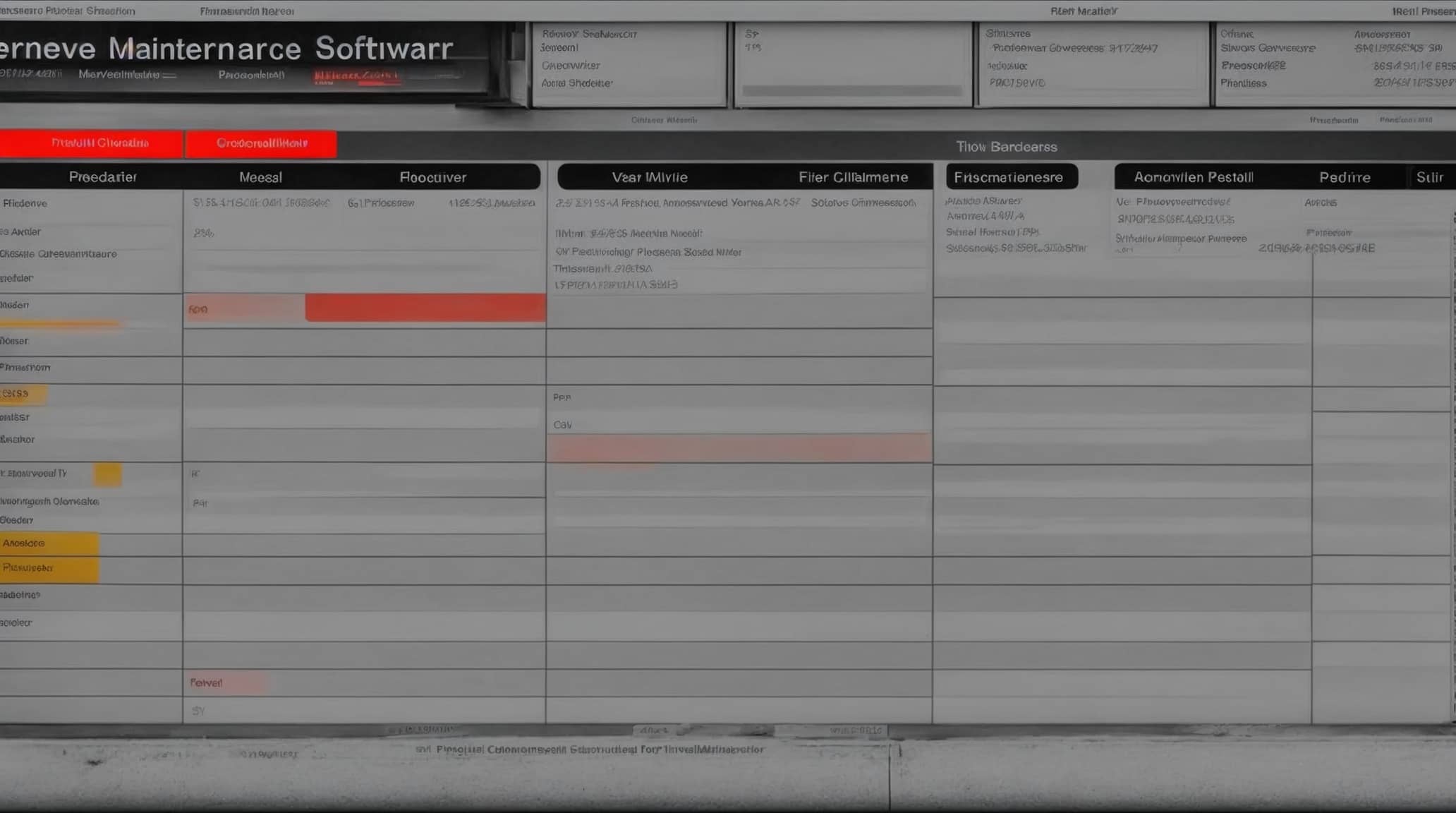Click the grey progress bar in top panel
The height and width of the screenshot is (813, 1456).
pyautogui.click(x=852, y=91)
